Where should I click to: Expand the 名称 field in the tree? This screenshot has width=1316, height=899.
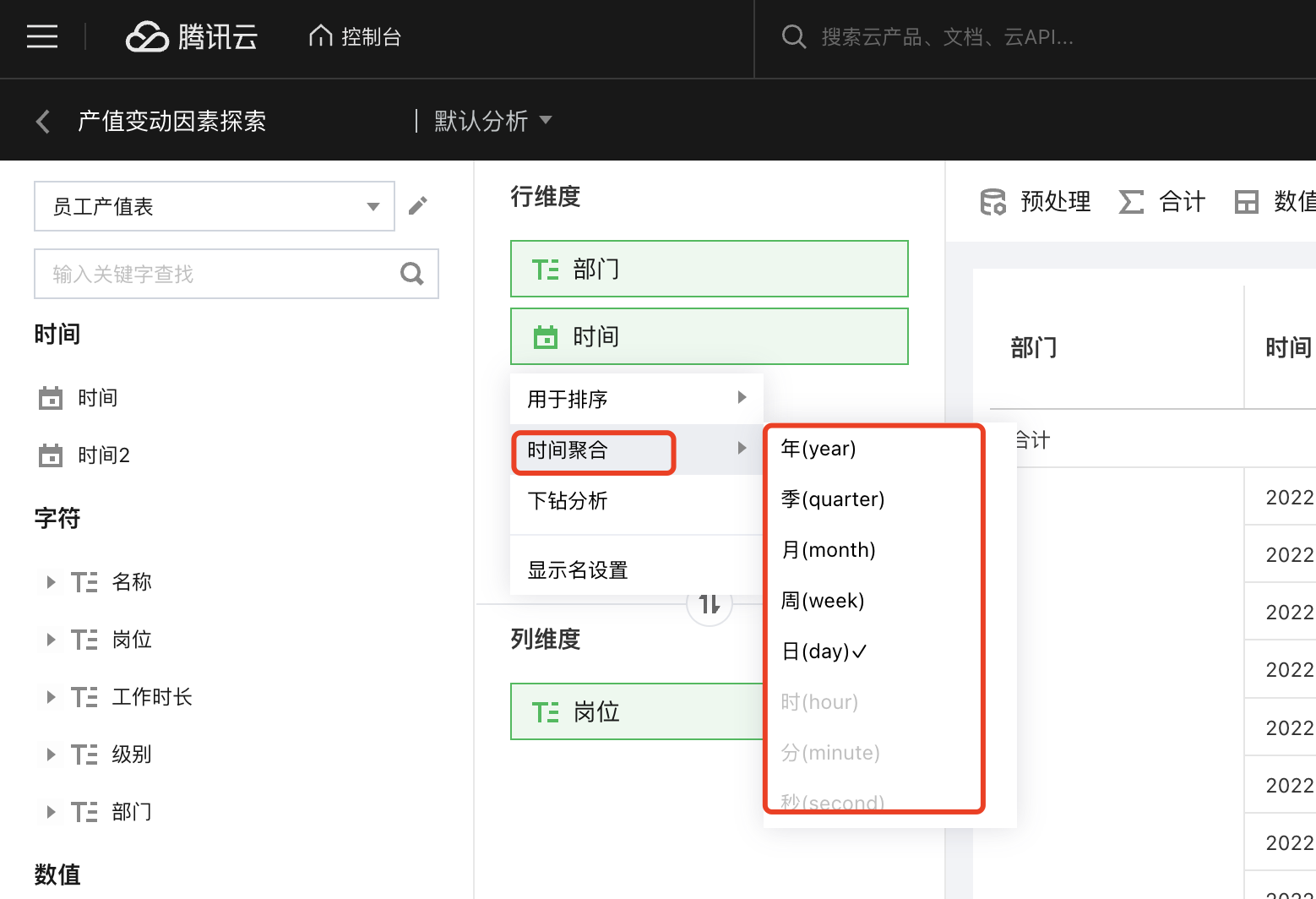click(51, 581)
